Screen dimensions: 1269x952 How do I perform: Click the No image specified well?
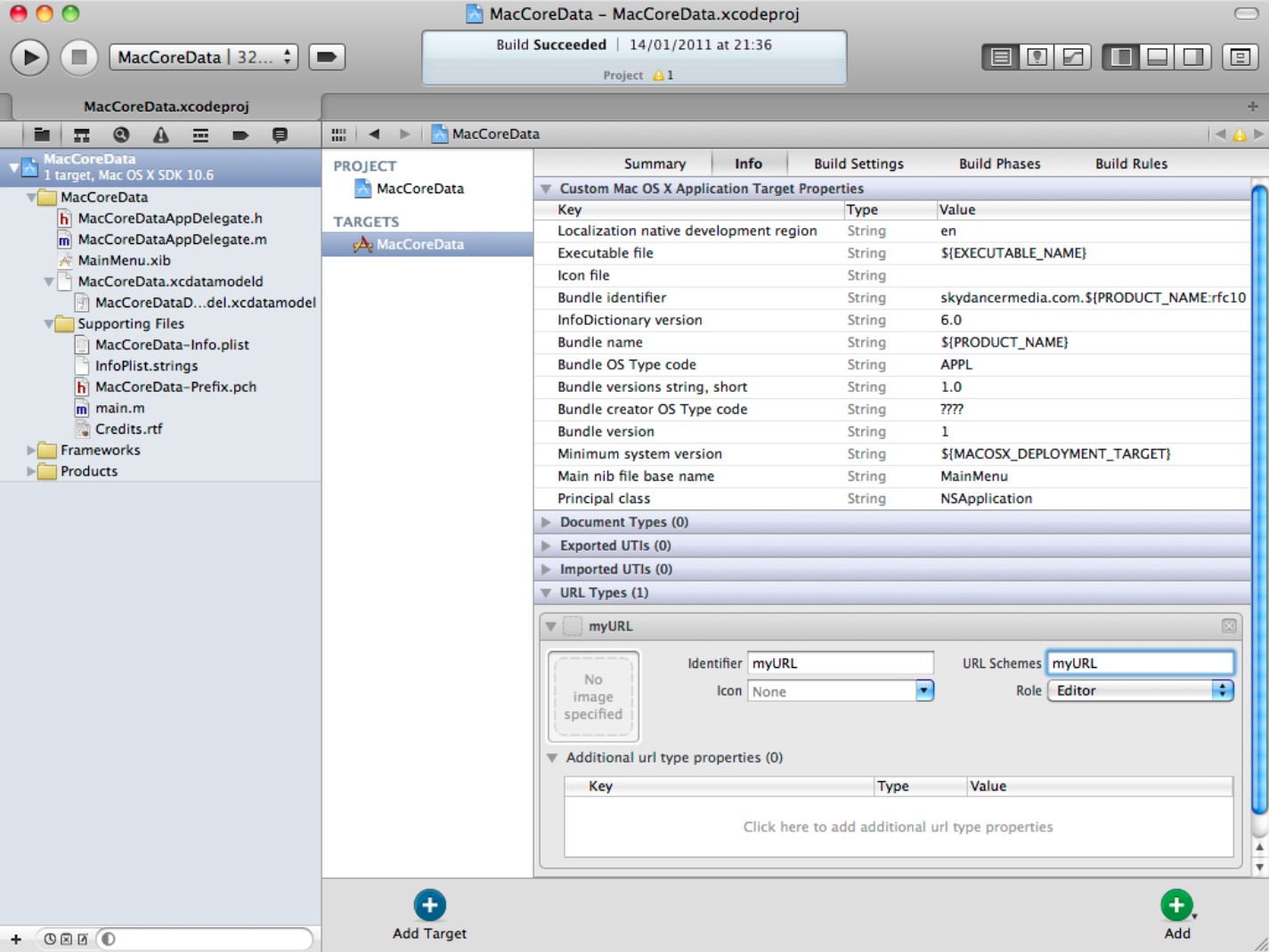point(593,696)
